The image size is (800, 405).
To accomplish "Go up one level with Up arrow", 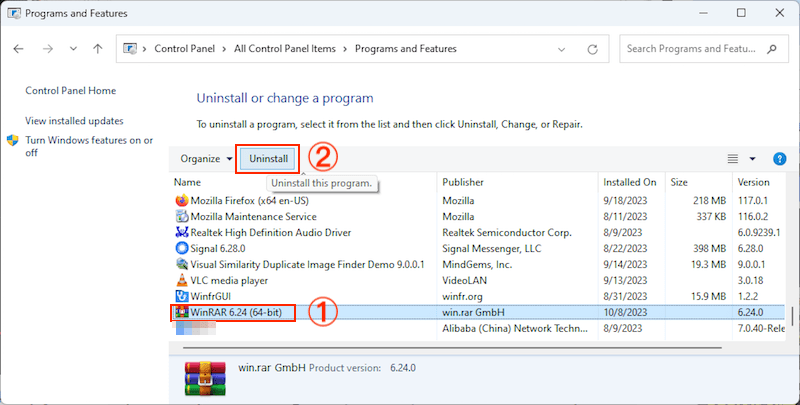I will pyautogui.click(x=97, y=49).
